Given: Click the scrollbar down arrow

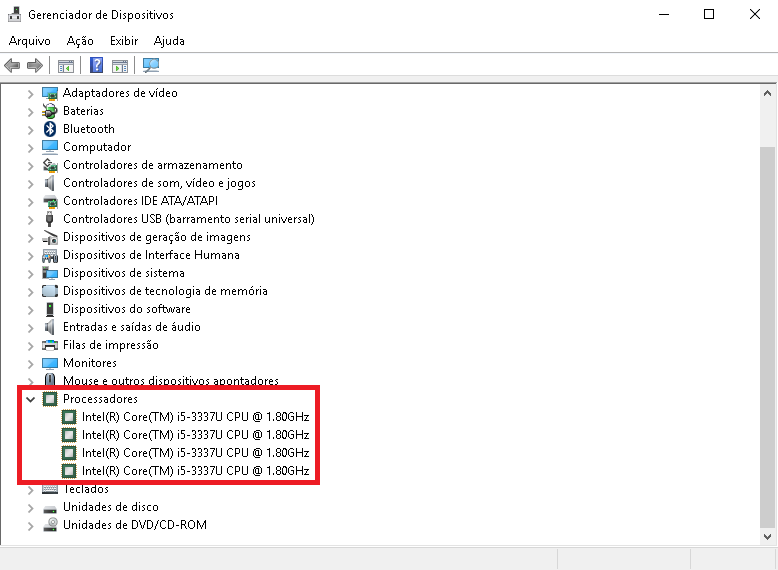Looking at the screenshot, I should tap(767, 536).
